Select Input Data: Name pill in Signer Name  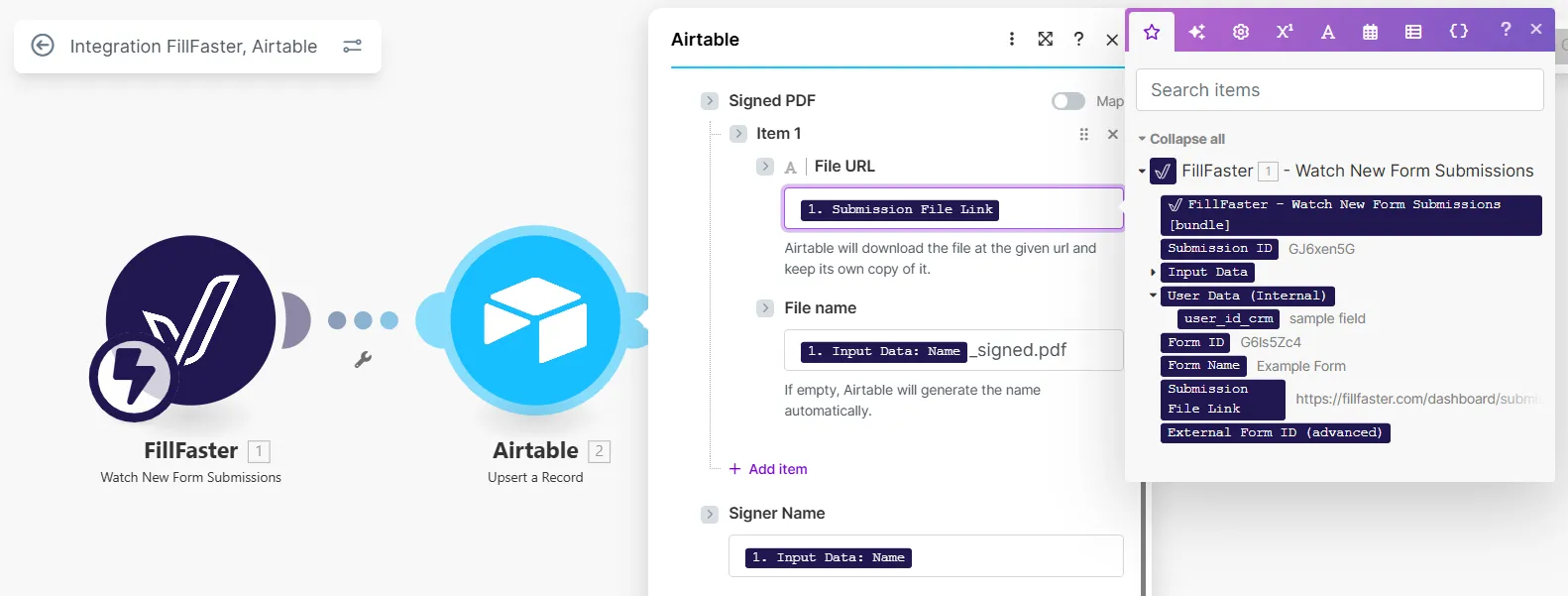point(829,557)
